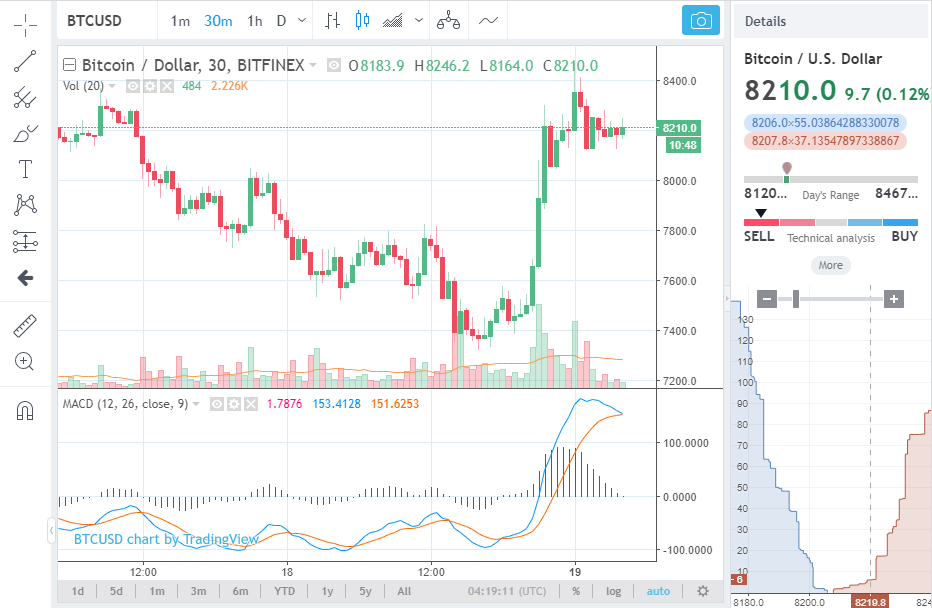The image size is (932, 608).
Task: Hide the MACD indicator using eye icon
Action: pos(215,404)
